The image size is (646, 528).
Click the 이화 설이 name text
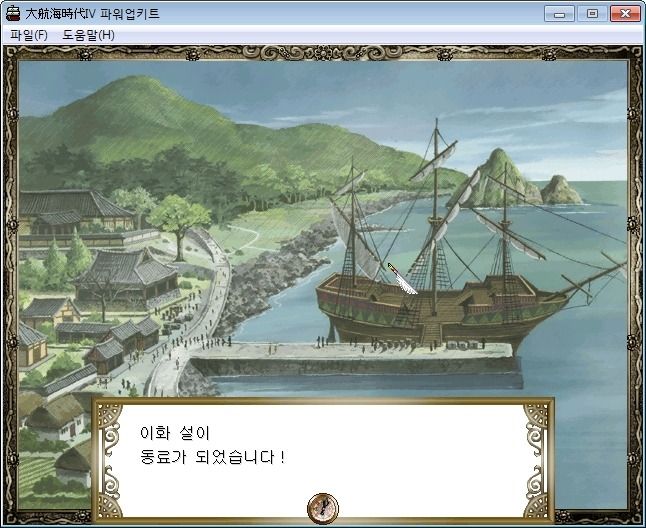(x=175, y=433)
